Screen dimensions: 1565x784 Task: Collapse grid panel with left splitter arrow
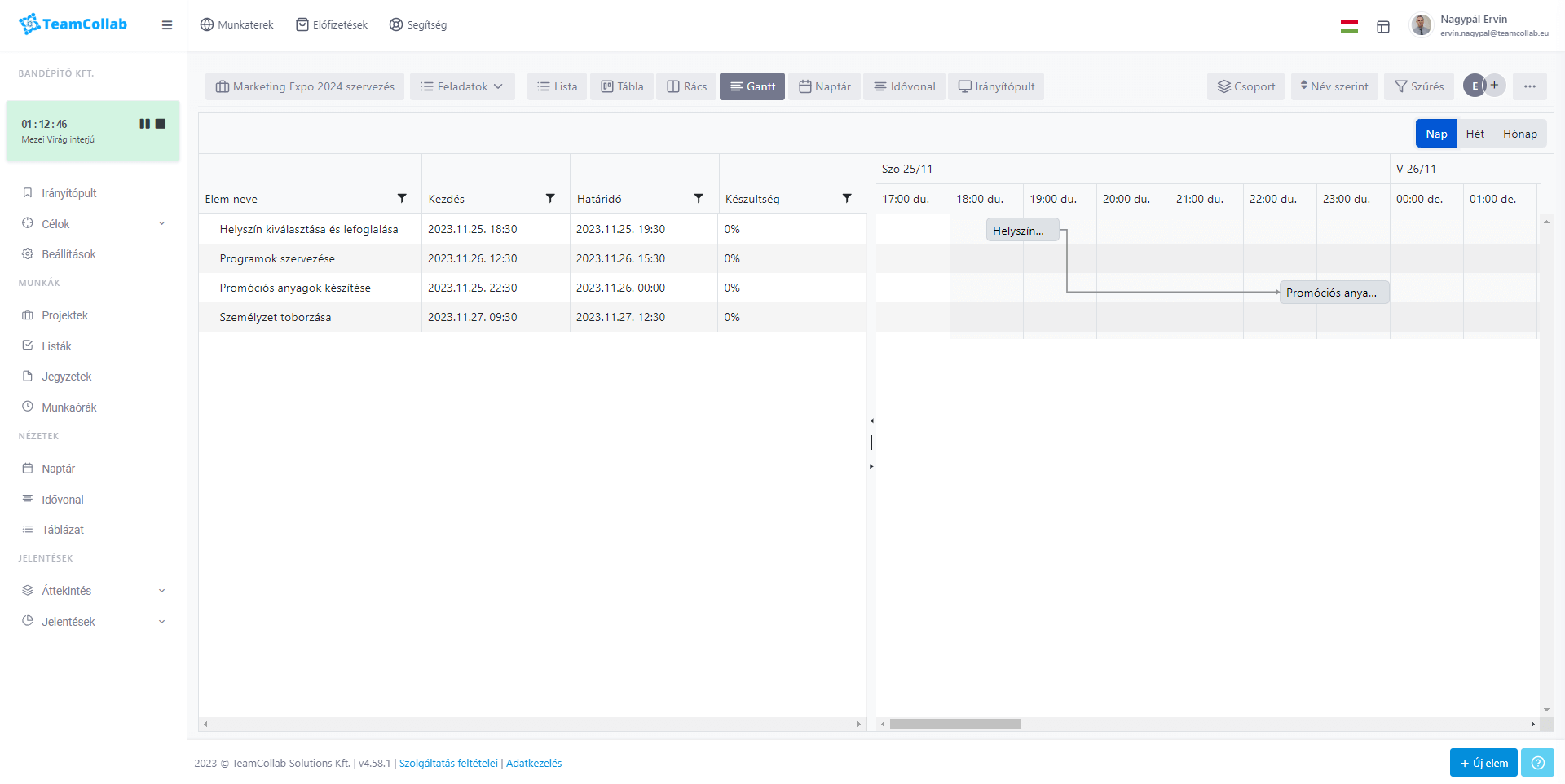tap(871, 421)
